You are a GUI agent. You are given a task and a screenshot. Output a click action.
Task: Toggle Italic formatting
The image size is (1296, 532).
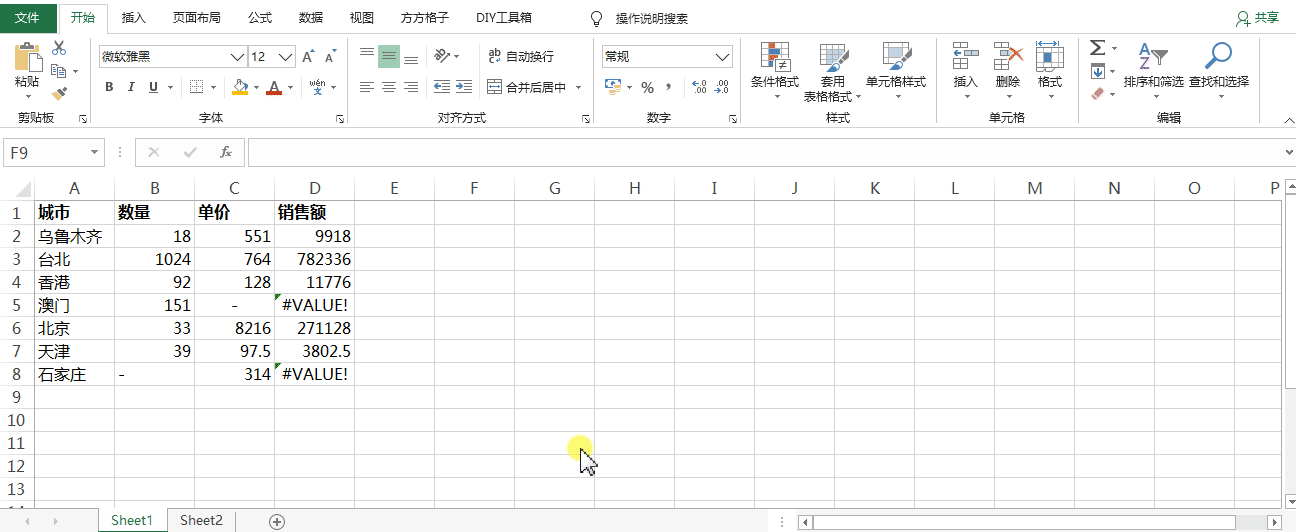pyautogui.click(x=132, y=87)
